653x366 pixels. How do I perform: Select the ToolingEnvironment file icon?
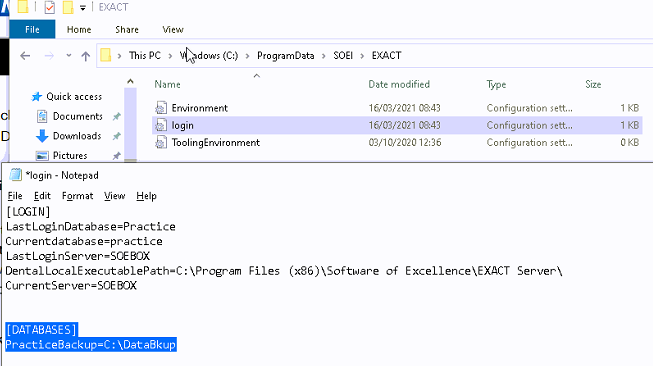coord(161,143)
